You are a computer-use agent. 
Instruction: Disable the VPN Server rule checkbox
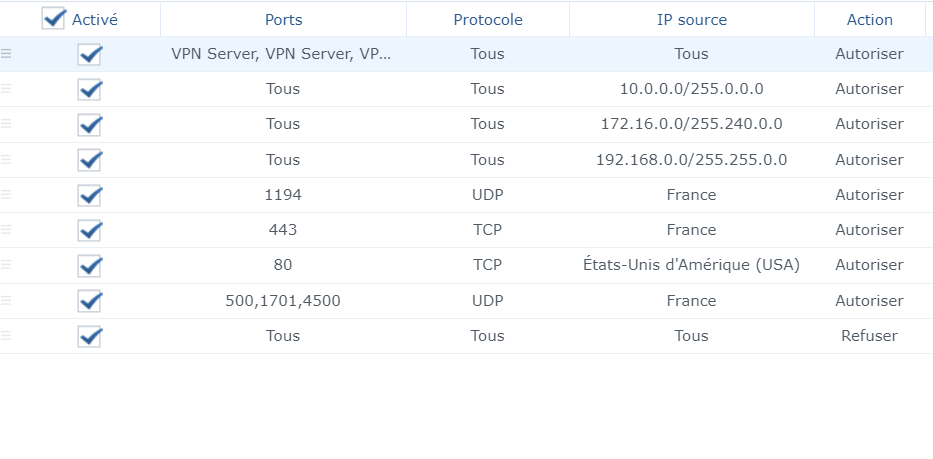point(90,54)
